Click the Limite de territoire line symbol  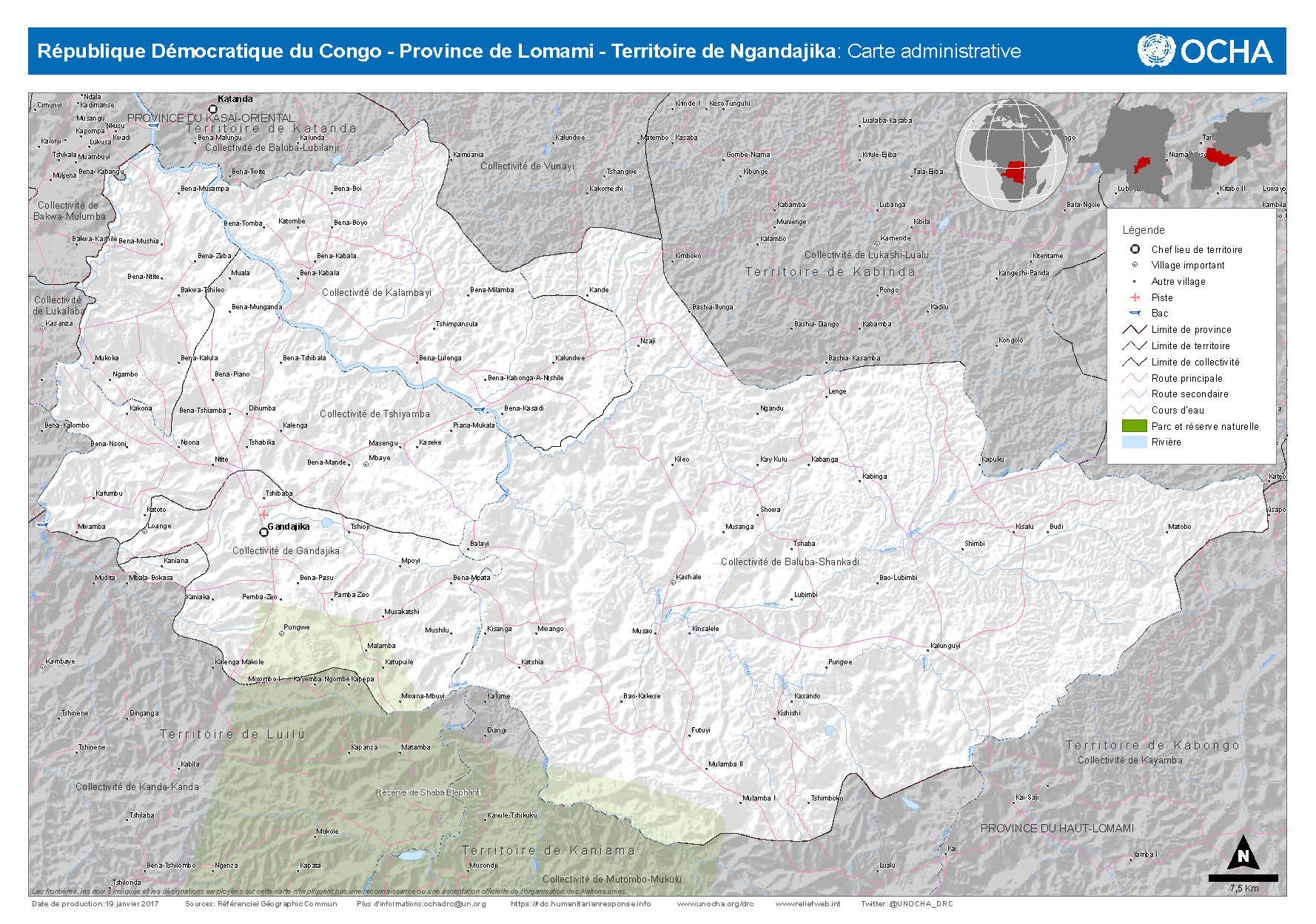coord(1135,345)
